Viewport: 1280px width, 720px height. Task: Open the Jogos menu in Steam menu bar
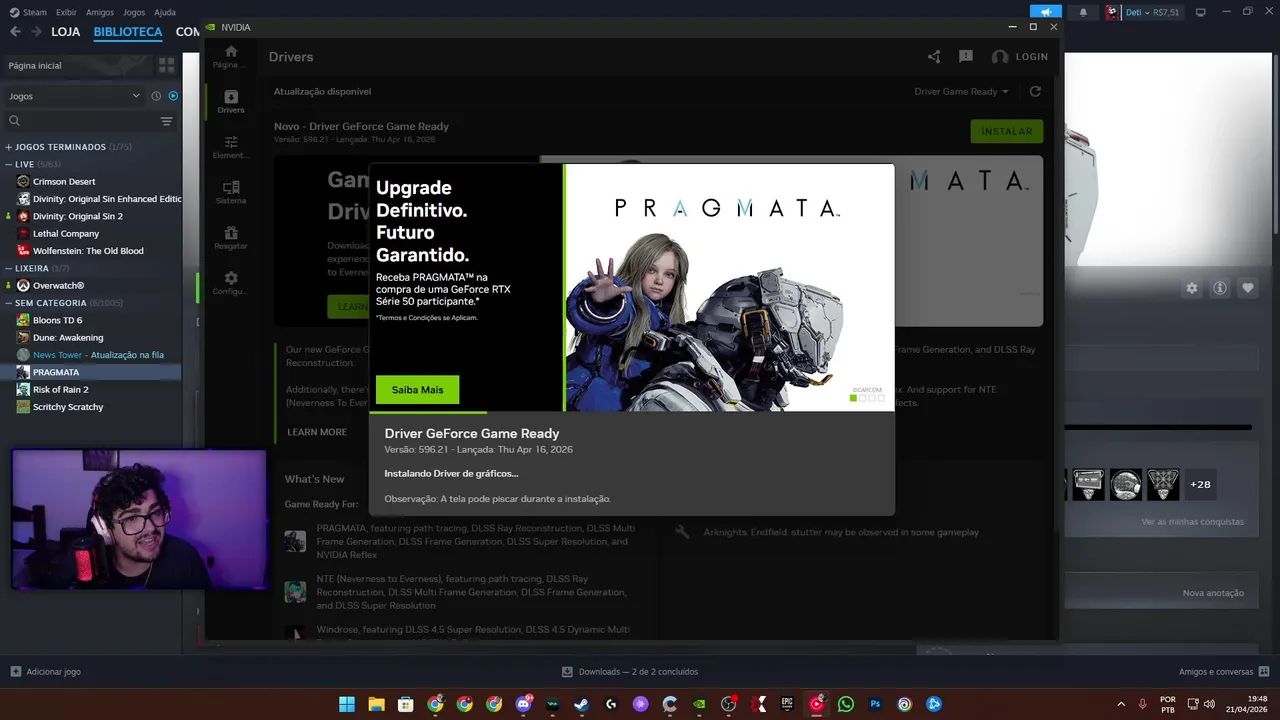pos(134,12)
